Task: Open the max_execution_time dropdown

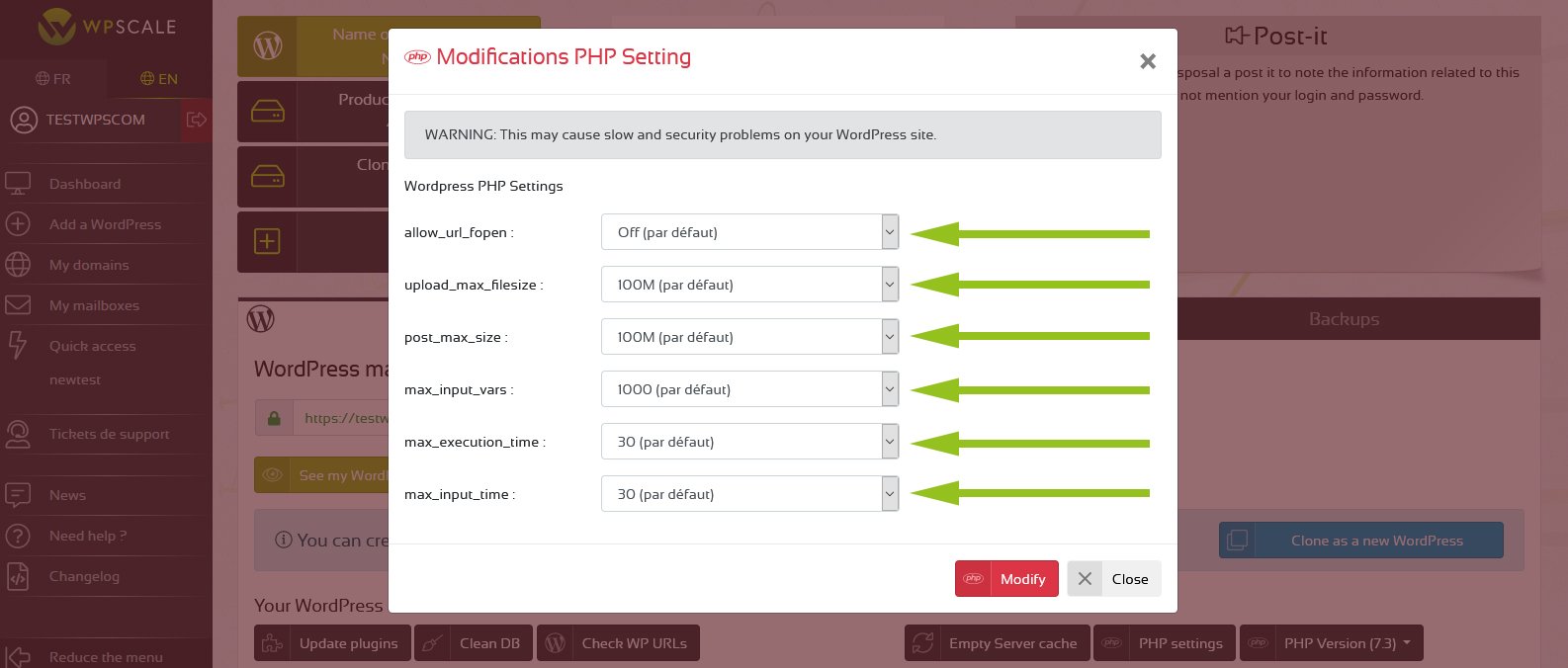Action: pyautogui.click(x=749, y=442)
